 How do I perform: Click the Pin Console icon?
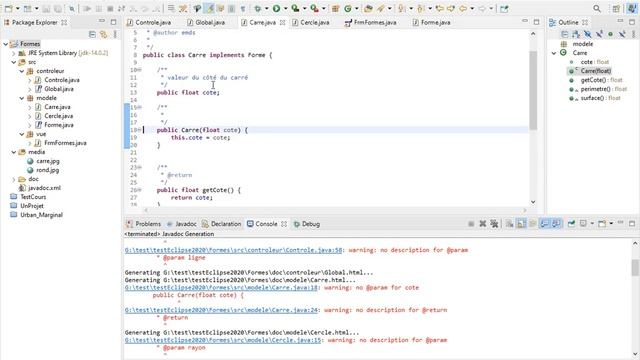point(571,224)
